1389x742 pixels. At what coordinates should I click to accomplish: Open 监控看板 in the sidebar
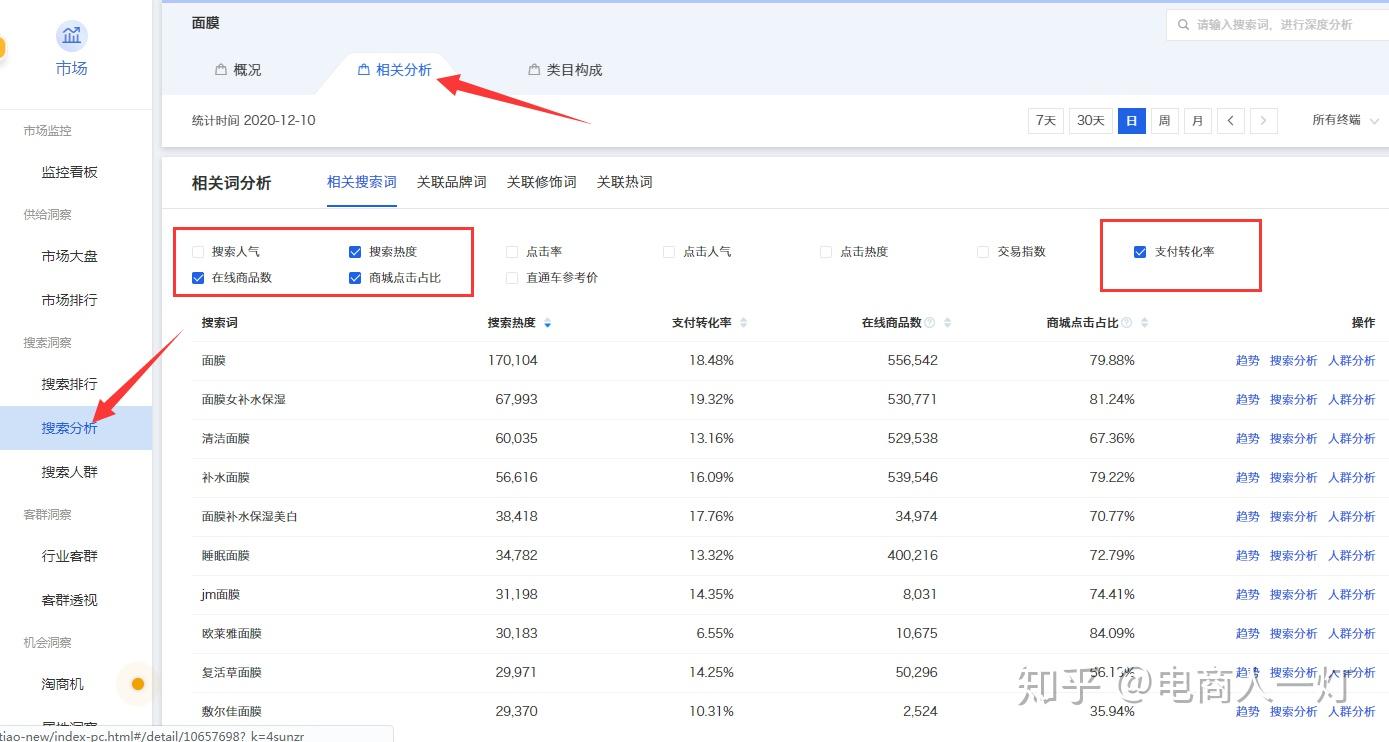(x=70, y=172)
